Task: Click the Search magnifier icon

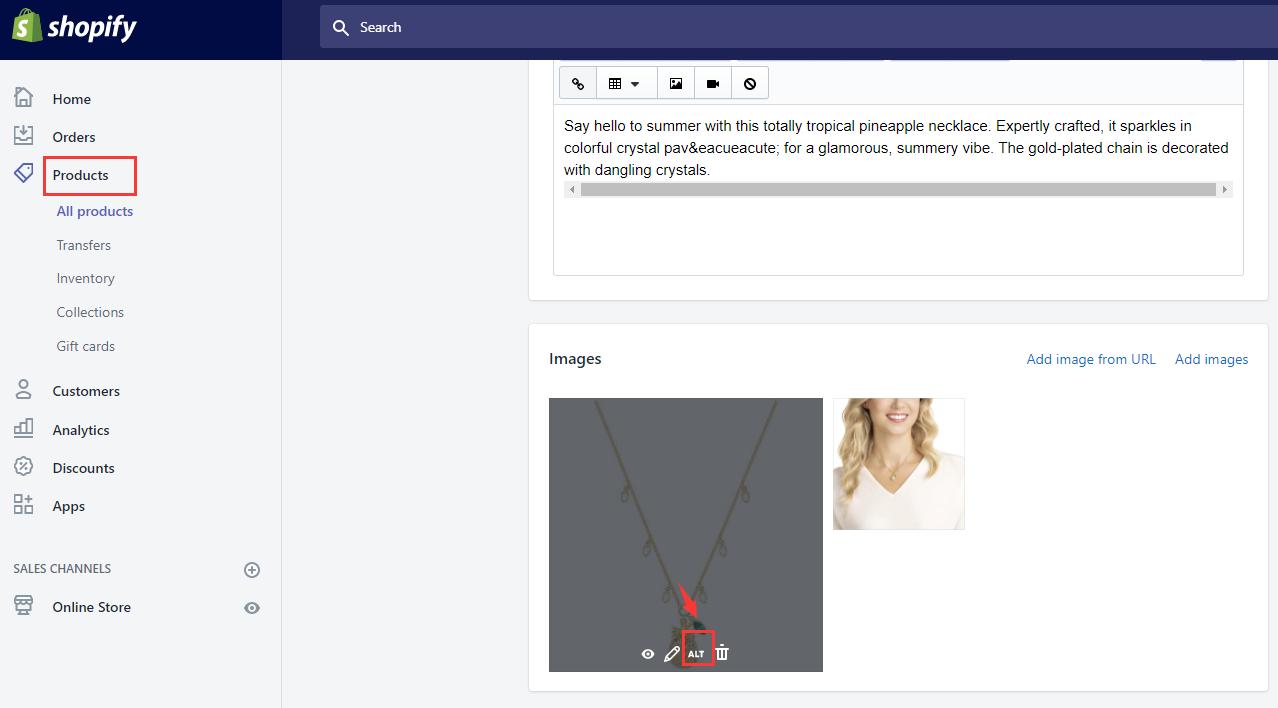Action: (x=340, y=27)
